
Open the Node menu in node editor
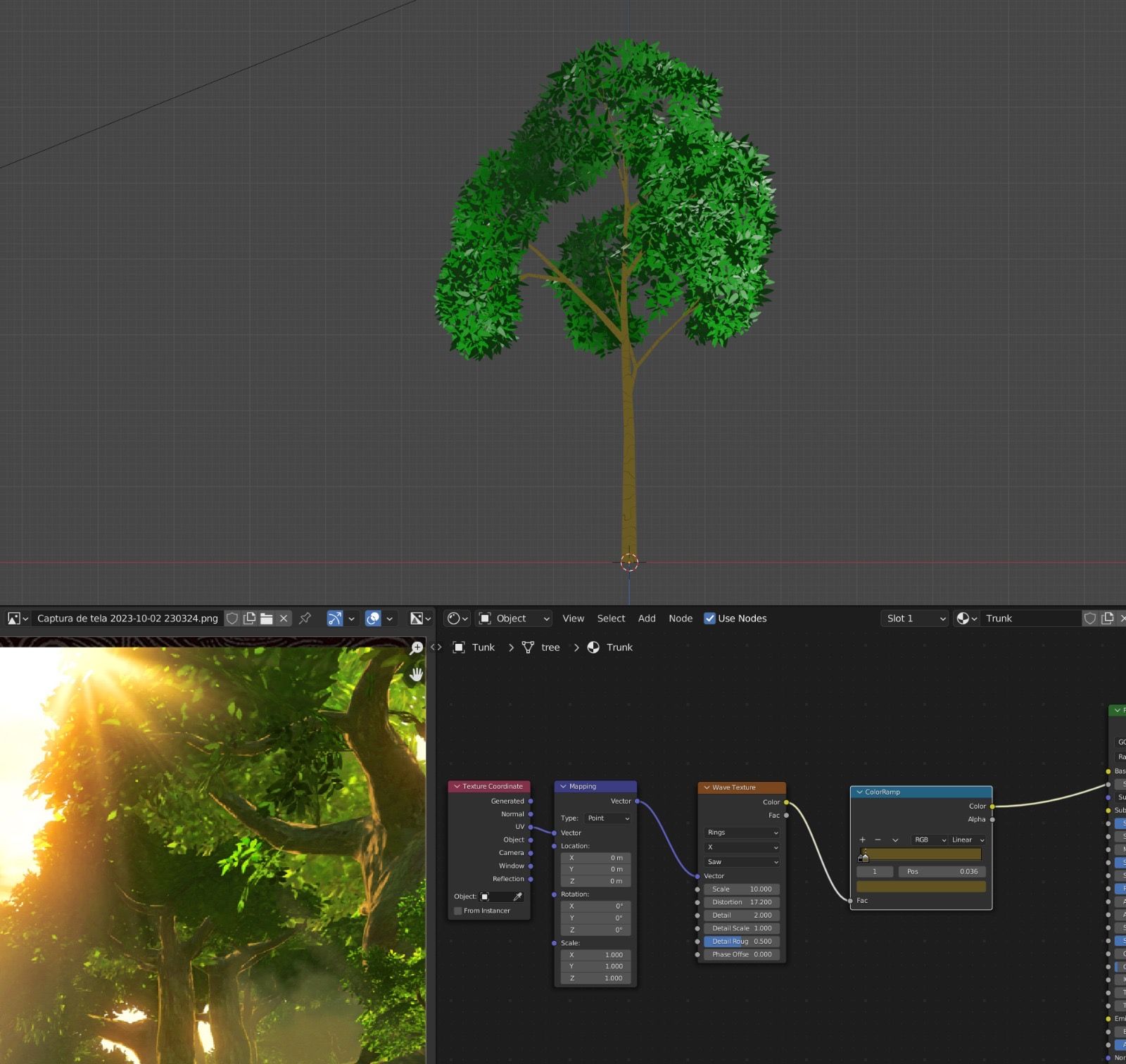[x=680, y=619]
